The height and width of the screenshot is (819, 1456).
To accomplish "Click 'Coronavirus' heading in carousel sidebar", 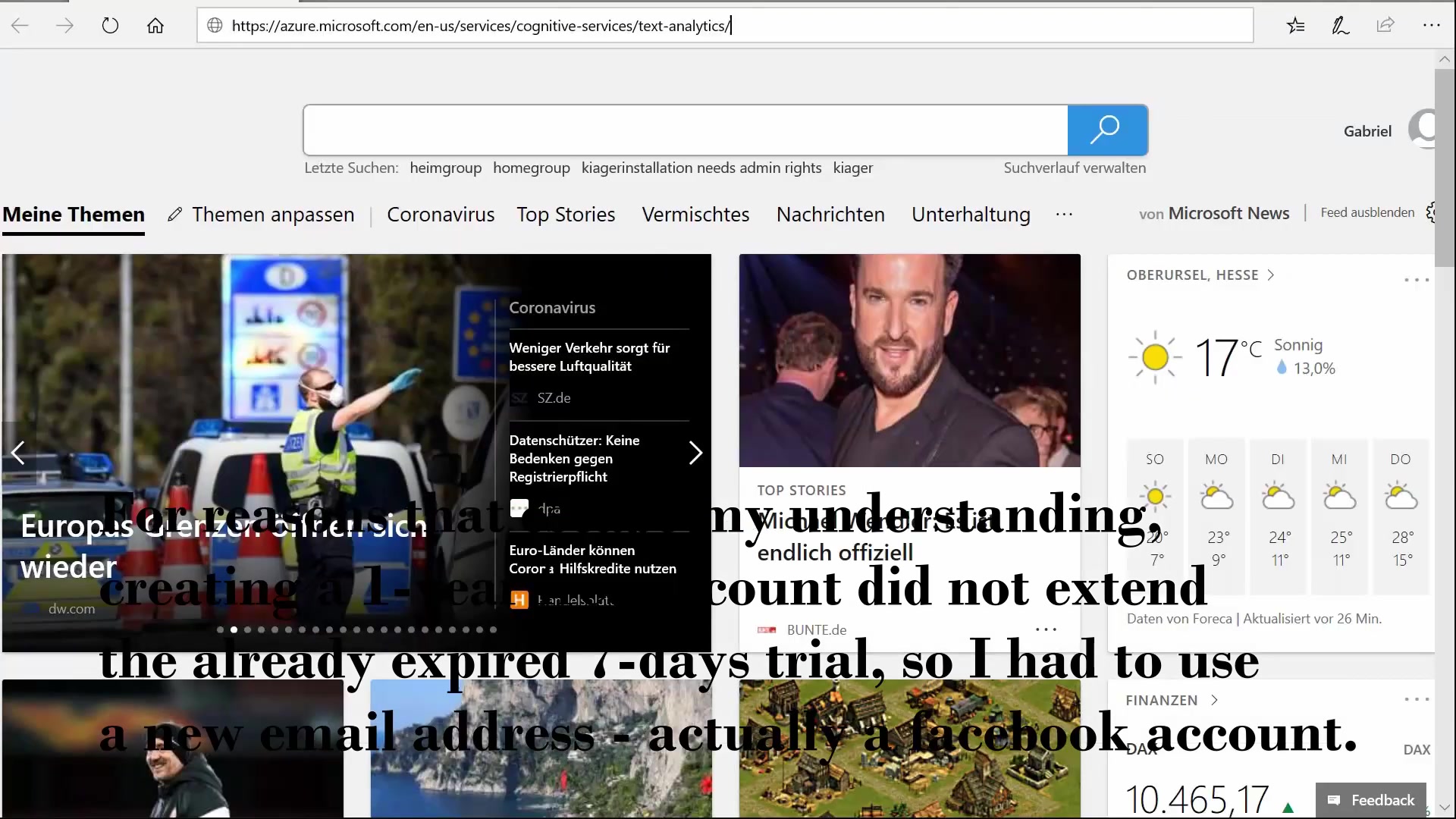I will [x=552, y=308].
